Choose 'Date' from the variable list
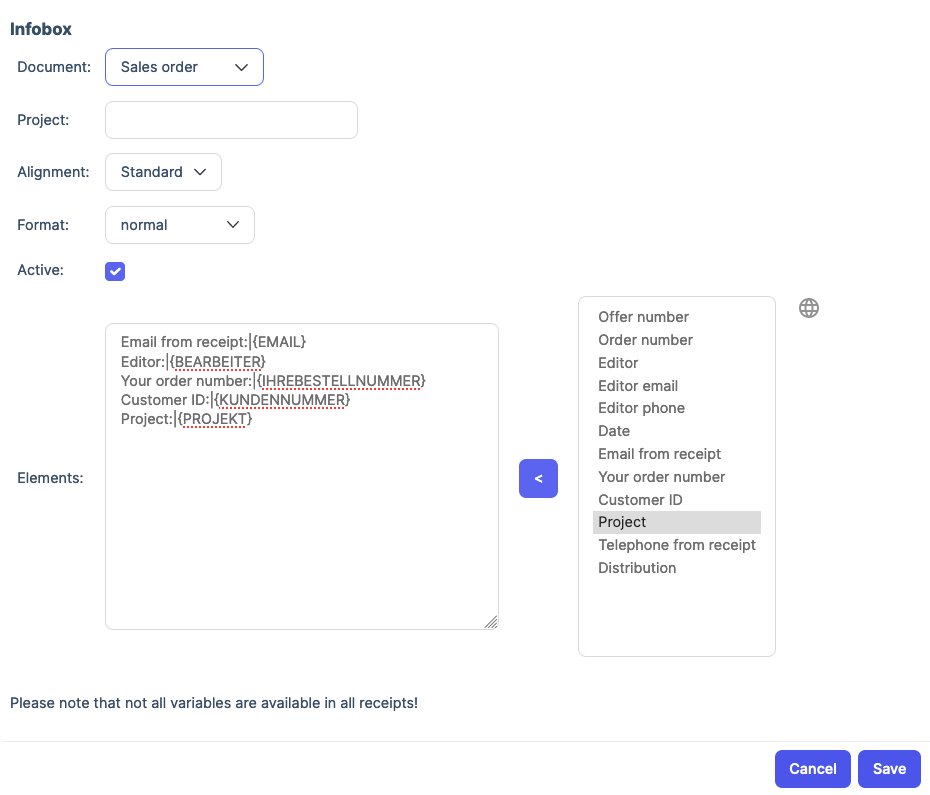The height and width of the screenshot is (795, 930). click(x=614, y=431)
